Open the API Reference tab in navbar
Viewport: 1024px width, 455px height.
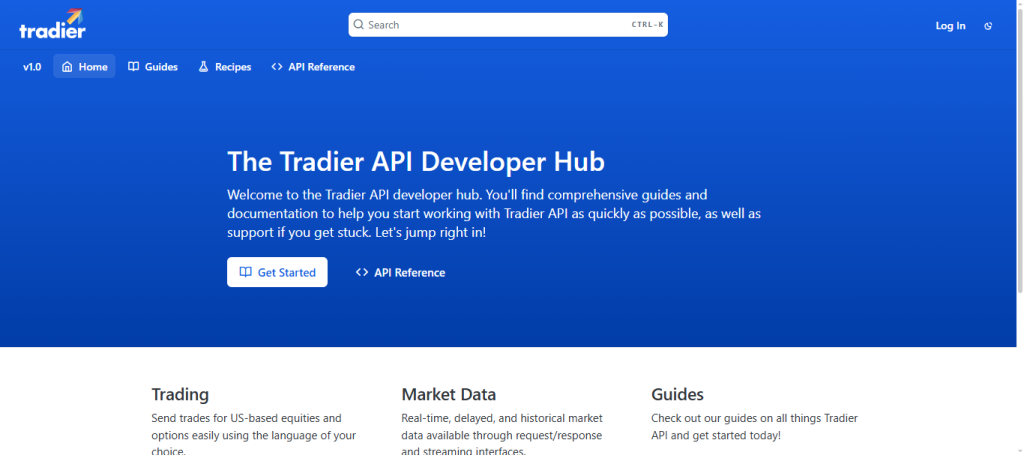click(x=313, y=67)
